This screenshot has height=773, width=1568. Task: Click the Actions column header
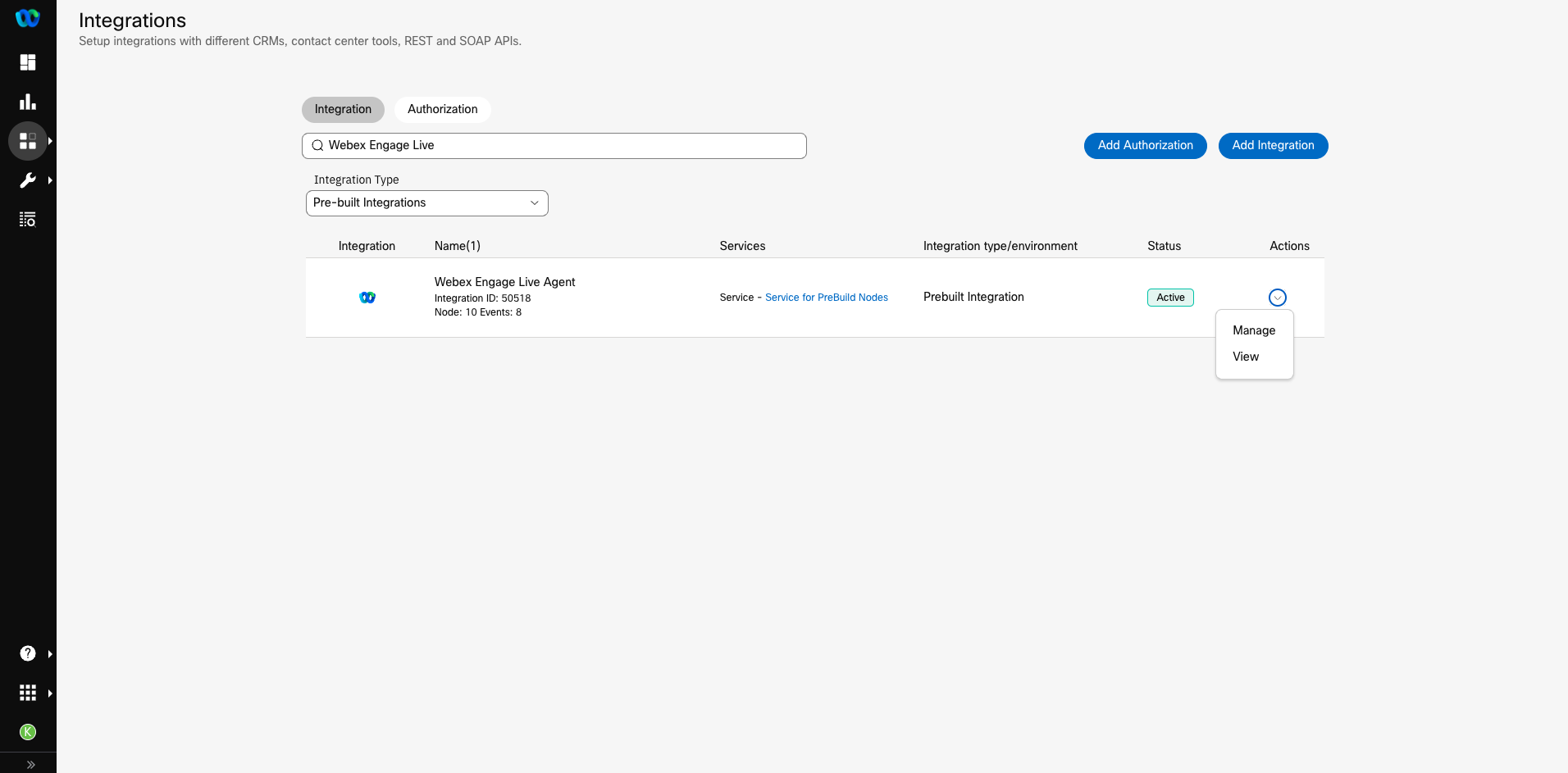[x=1289, y=246]
